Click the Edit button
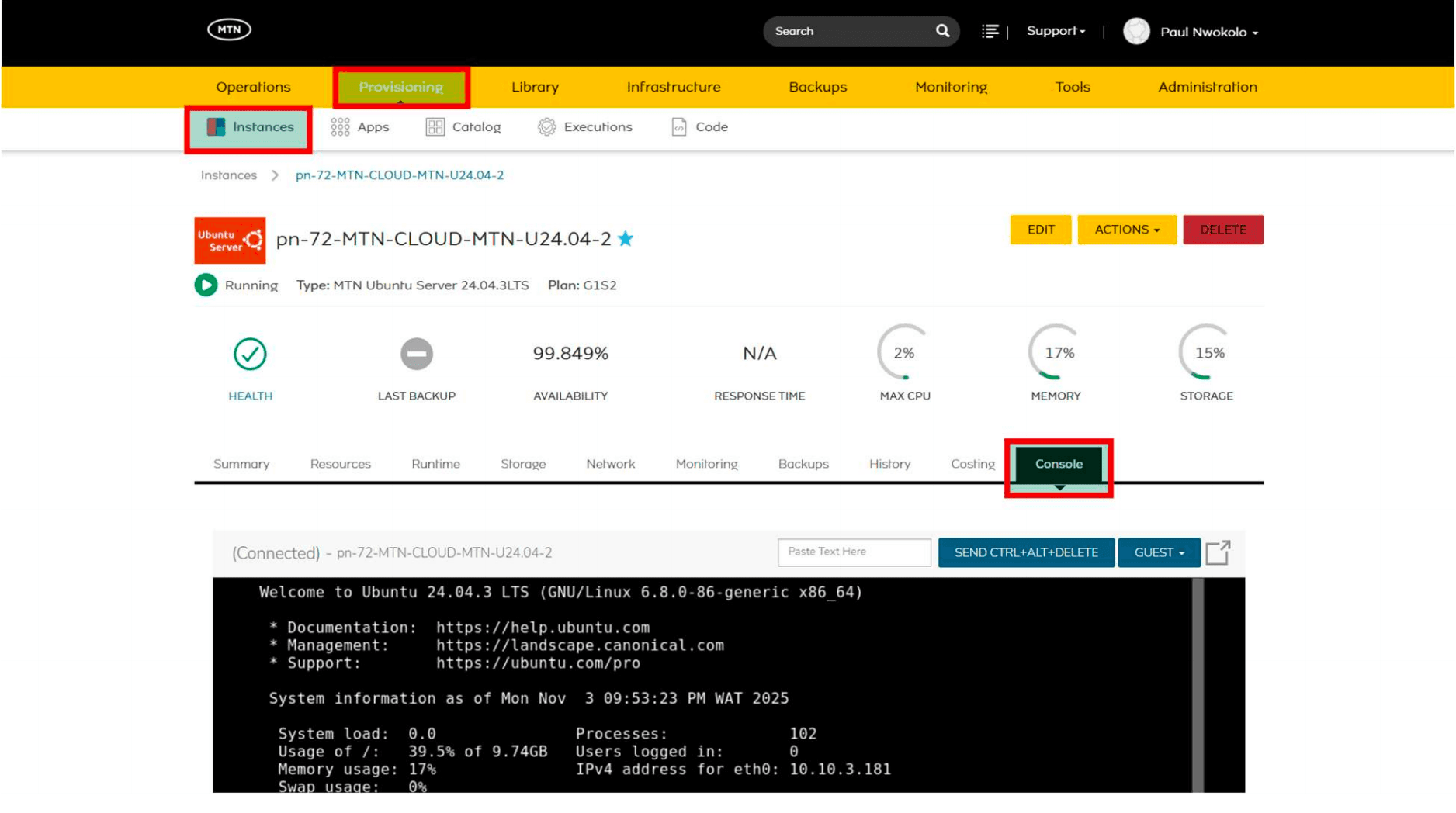The width and height of the screenshot is (1456, 813). tap(1041, 230)
